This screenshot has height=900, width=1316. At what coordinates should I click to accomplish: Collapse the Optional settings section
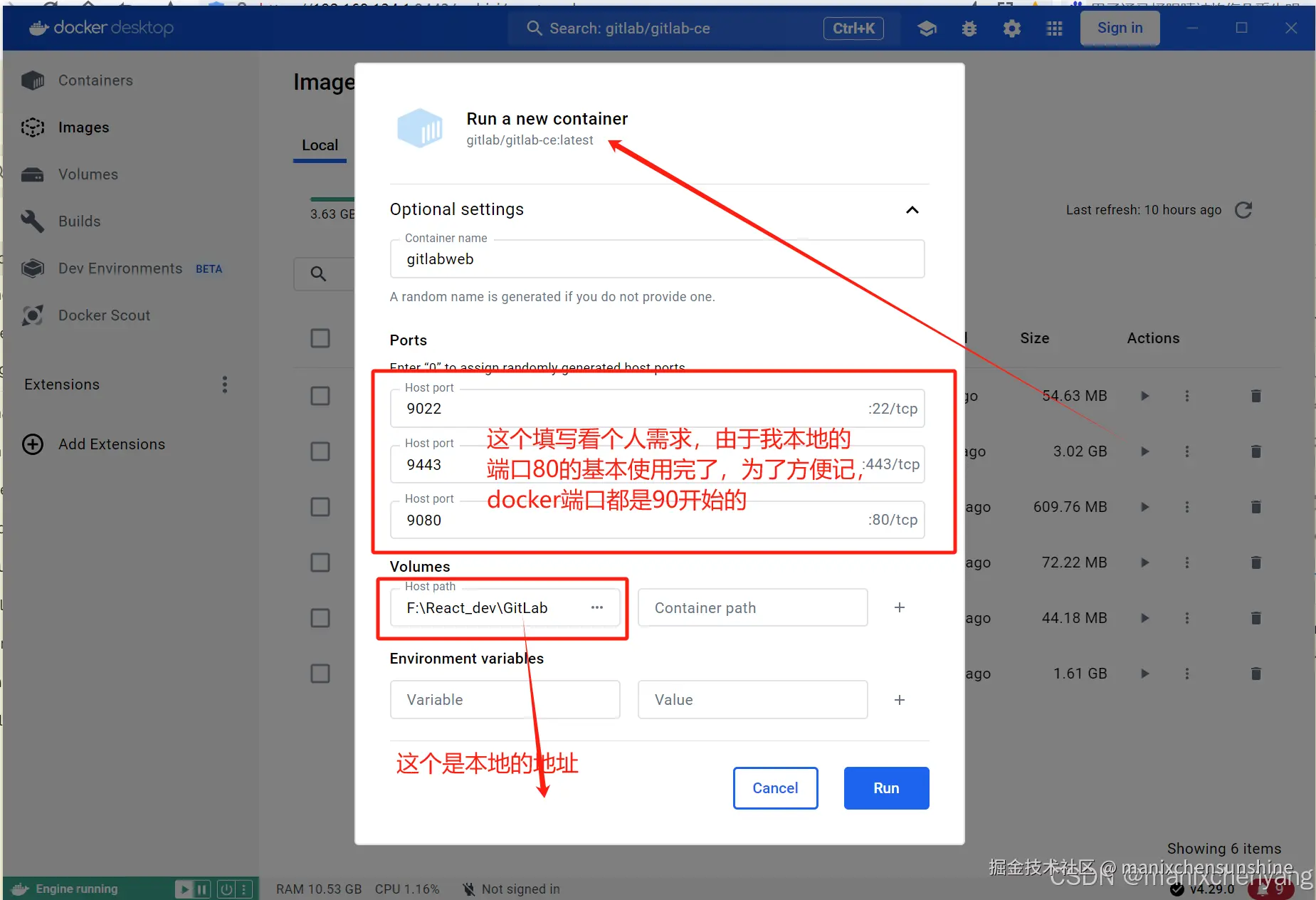(x=912, y=210)
